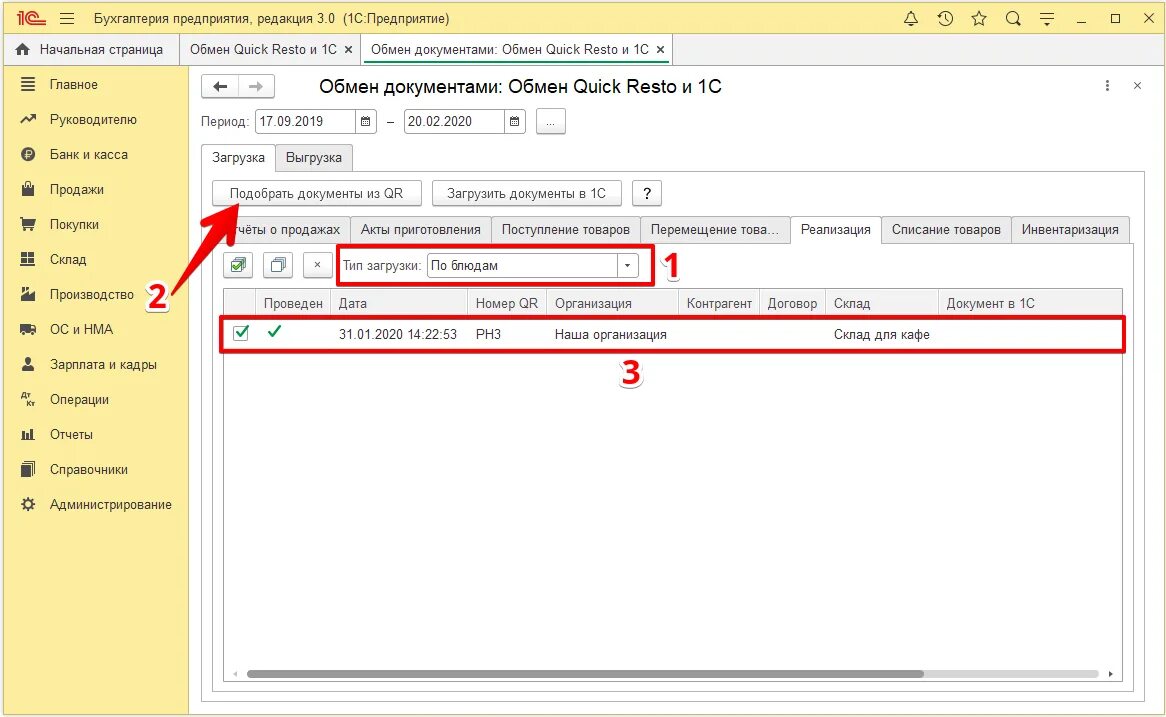
Task: Click the home icon on Начальная страница
Action: pos(22,49)
